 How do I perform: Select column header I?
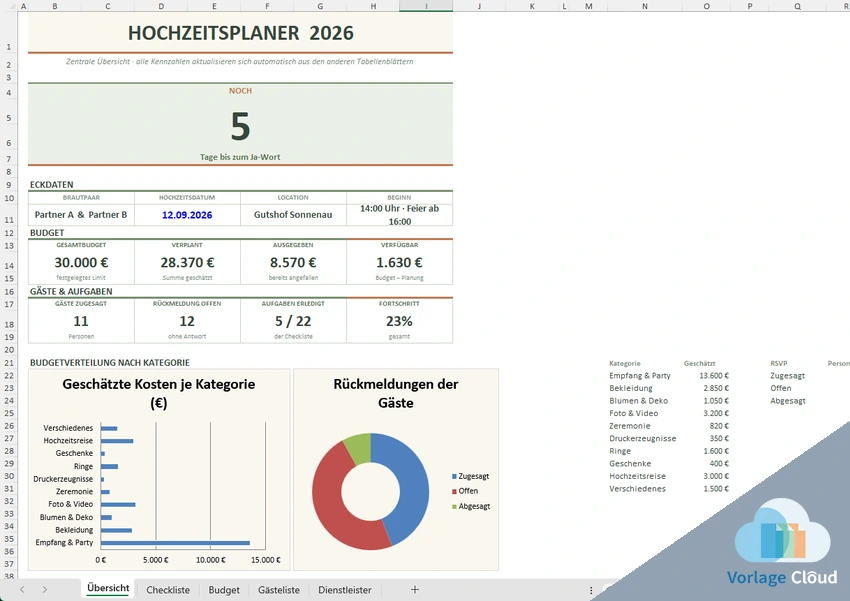[426, 6]
